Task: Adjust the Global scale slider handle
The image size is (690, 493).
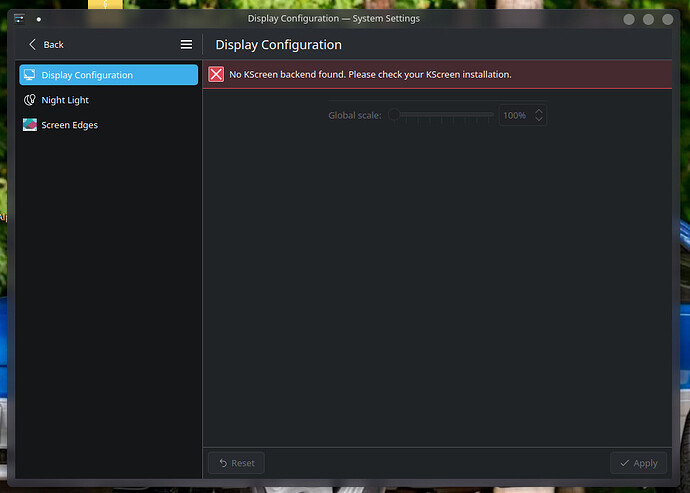Action: (394, 115)
